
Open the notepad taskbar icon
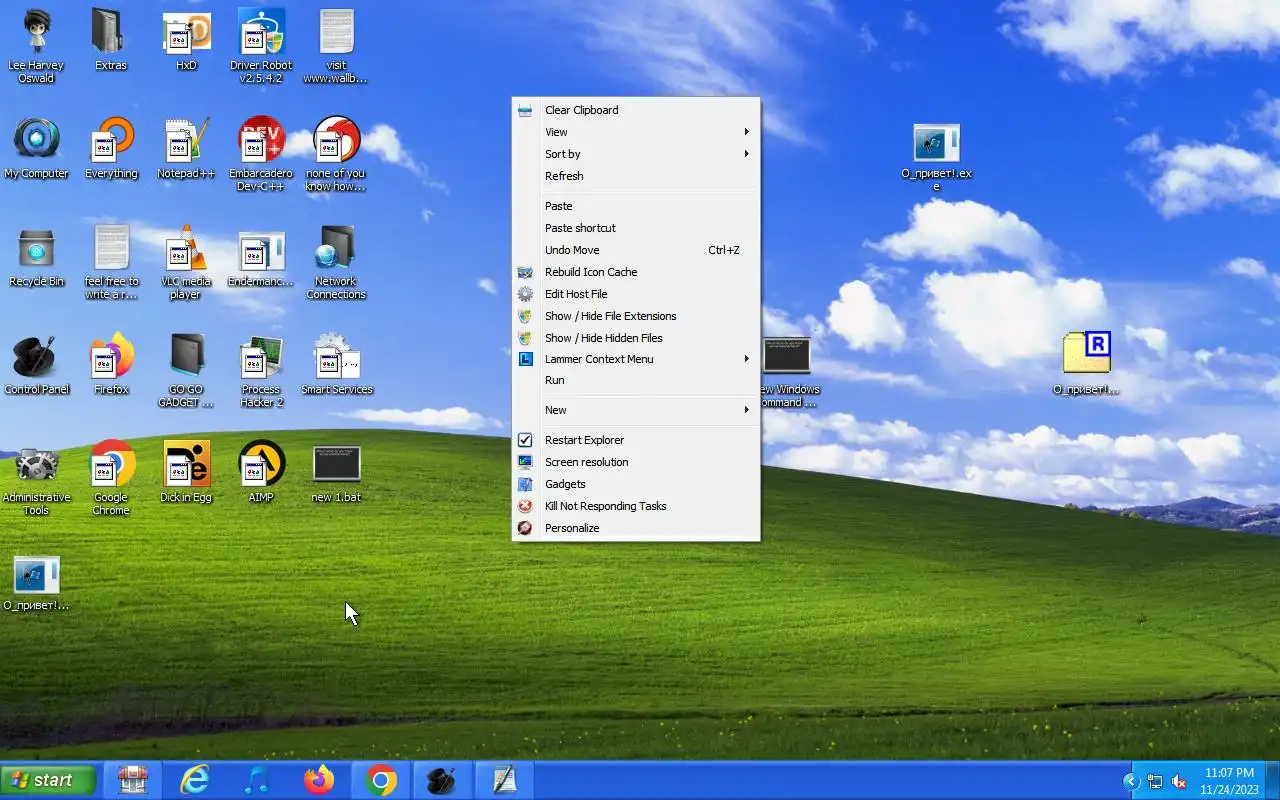(504, 780)
